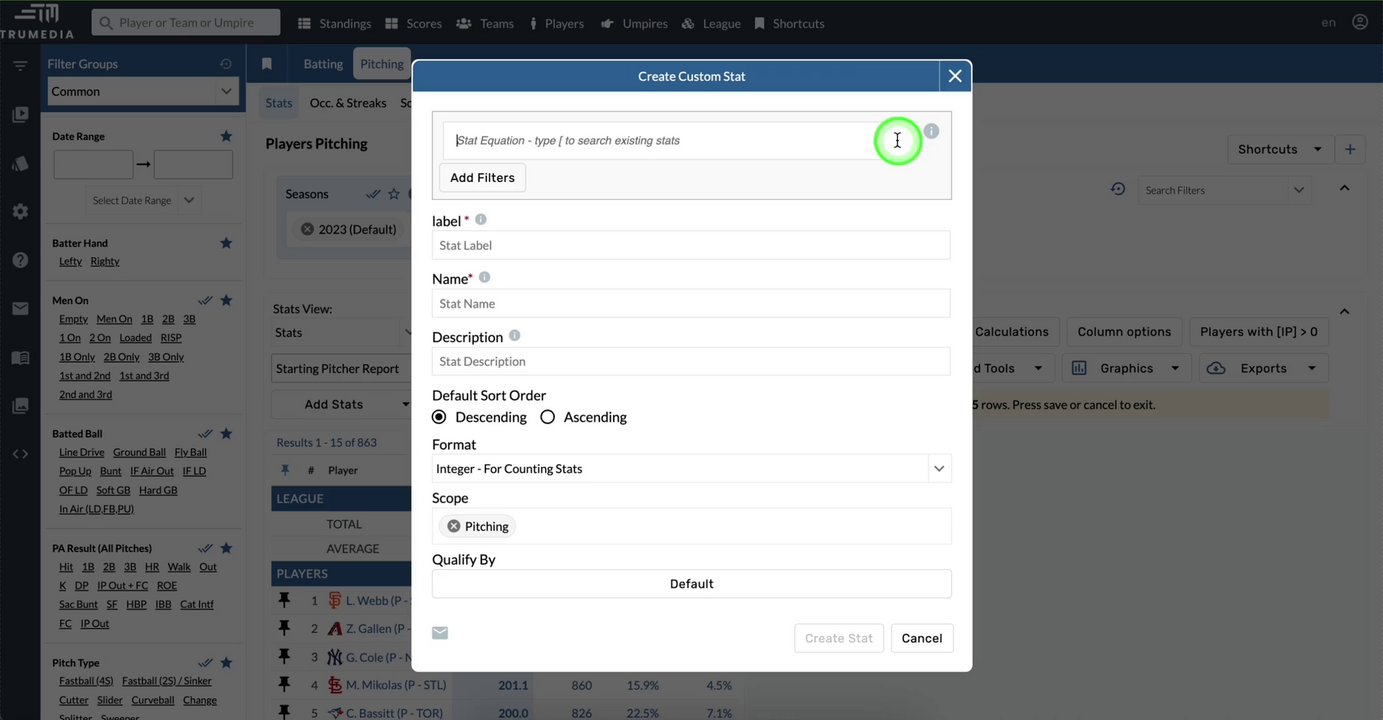Open Scores in top navigation
This screenshot has width=1383, height=720.
click(413, 23)
